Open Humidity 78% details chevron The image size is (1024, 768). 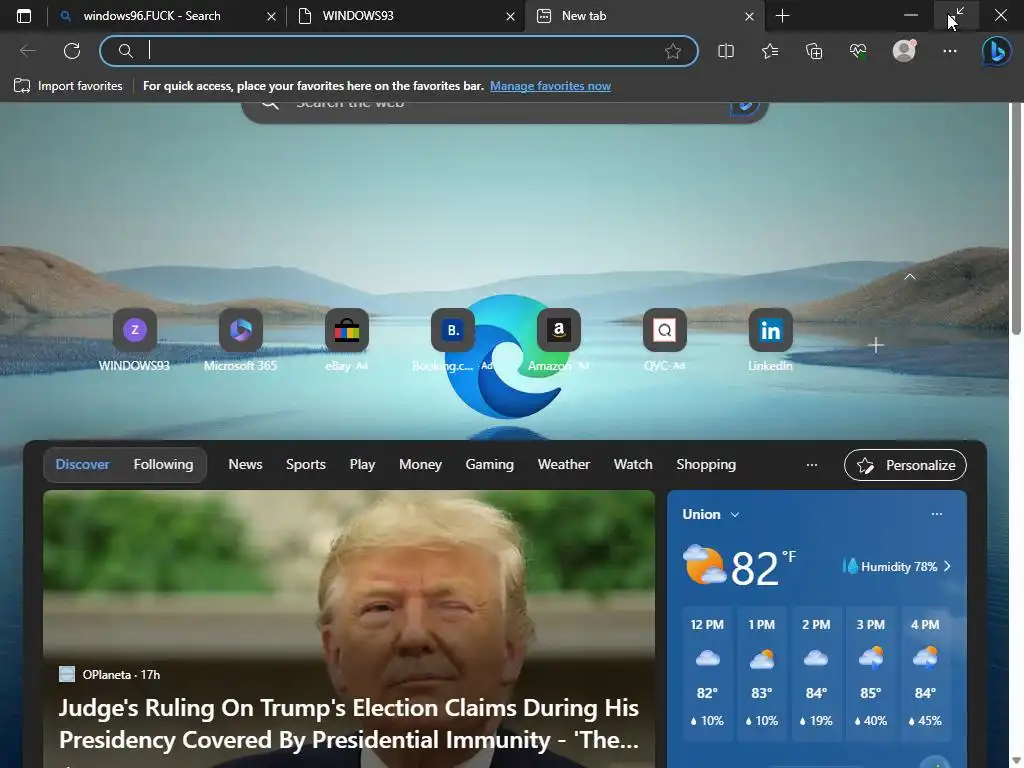947,566
